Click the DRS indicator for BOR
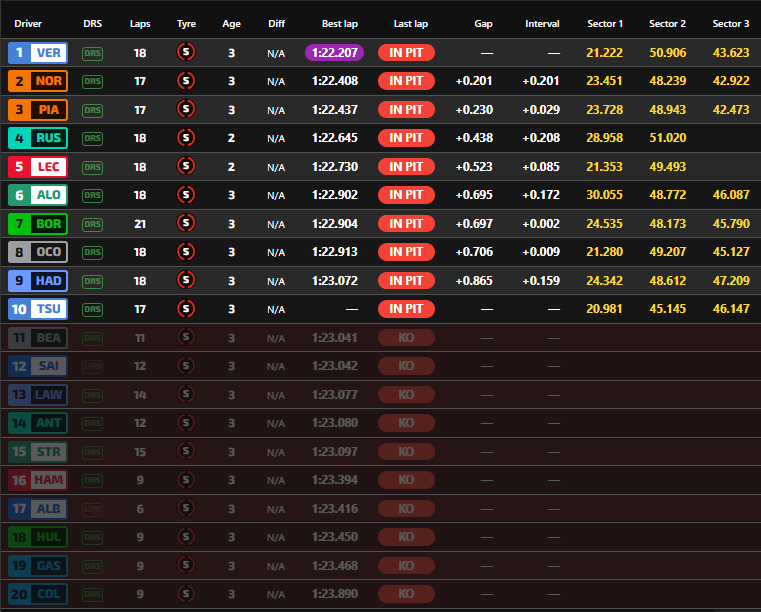 92,224
